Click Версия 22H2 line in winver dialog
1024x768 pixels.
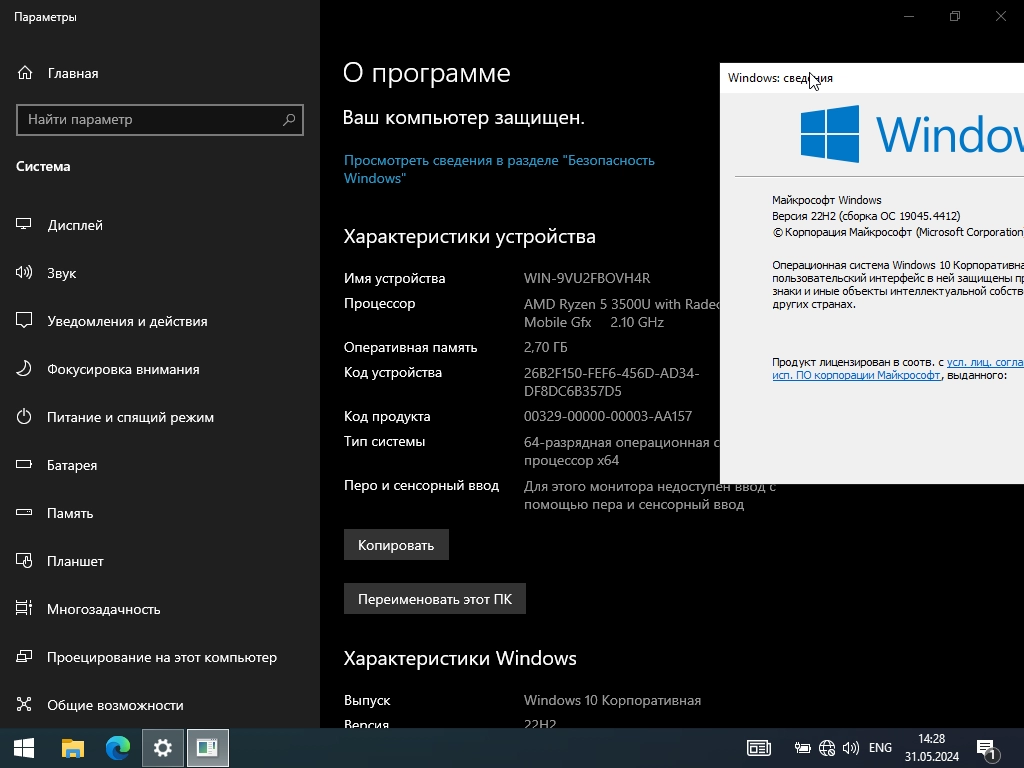click(x=866, y=216)
